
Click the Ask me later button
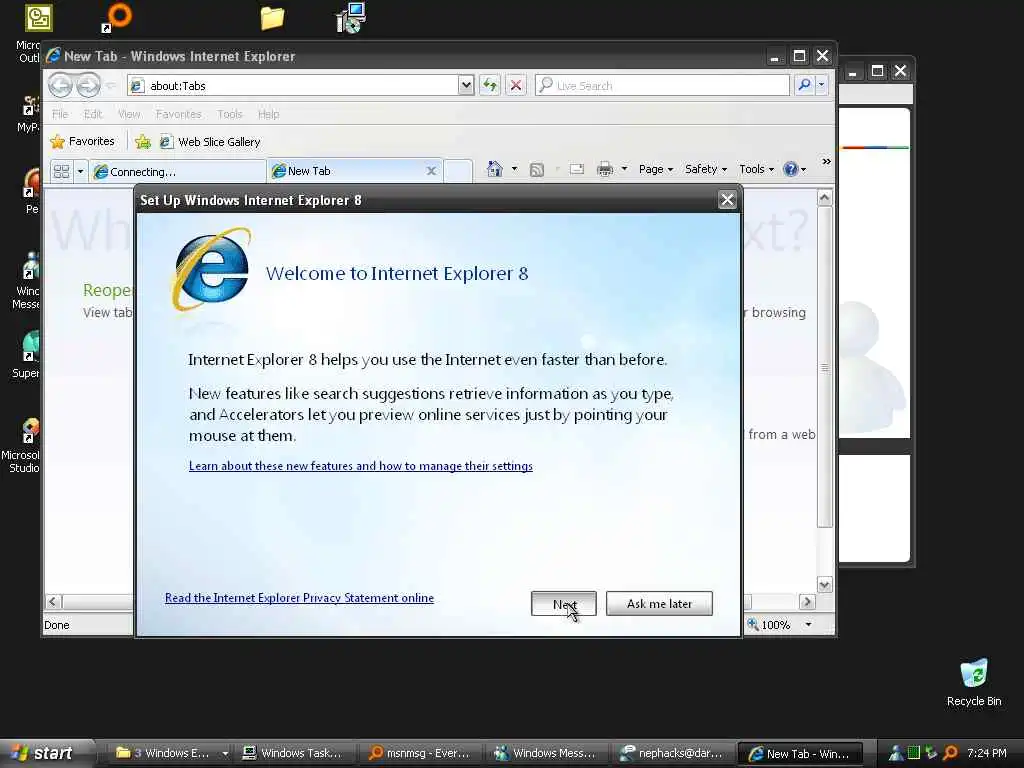click(x=659, y=603)
